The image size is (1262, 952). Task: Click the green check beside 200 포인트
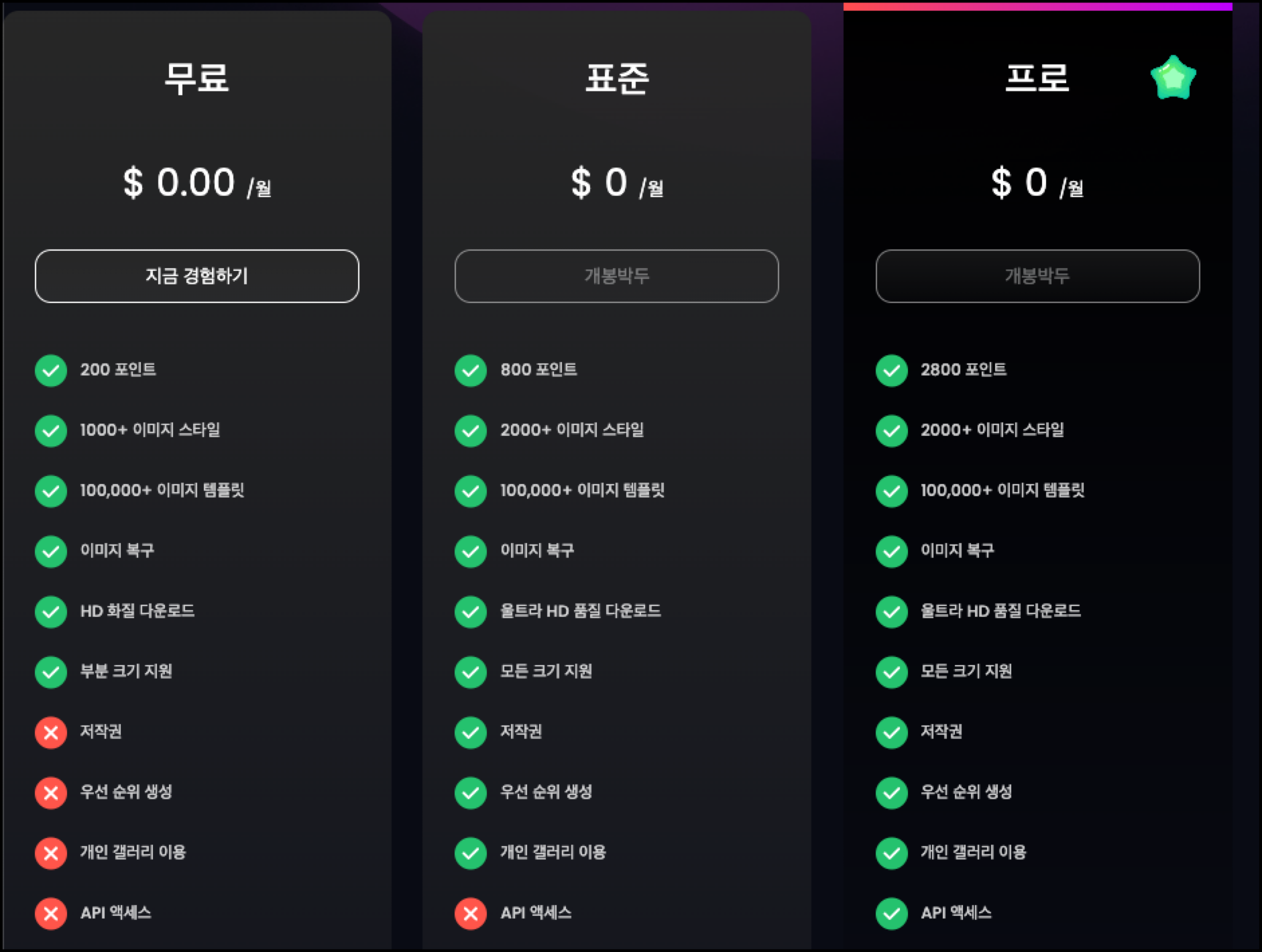50,371
